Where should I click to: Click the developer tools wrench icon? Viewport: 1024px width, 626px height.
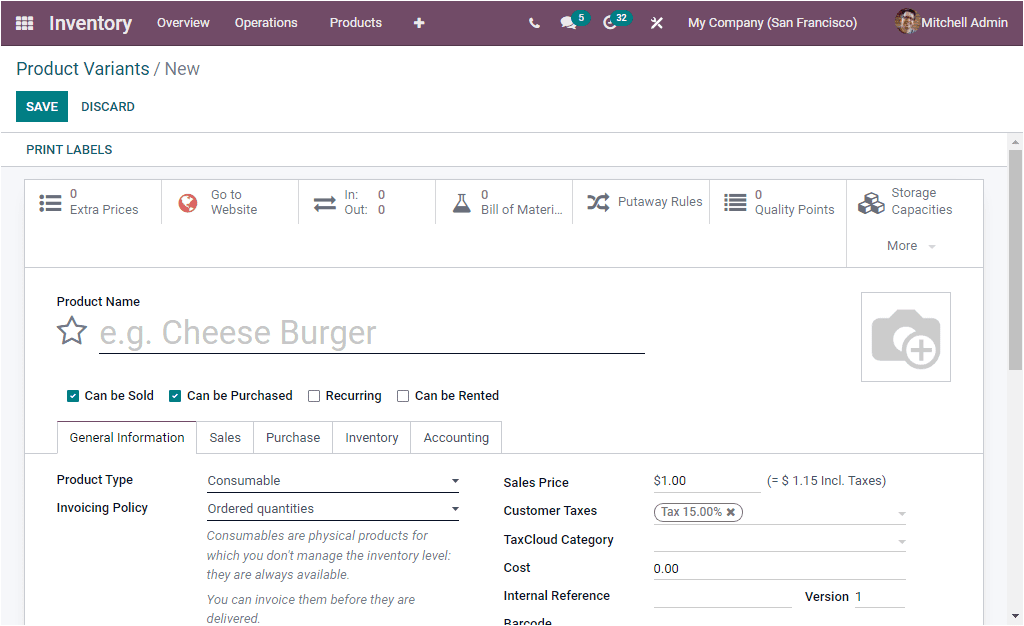(x=657, y=22)
